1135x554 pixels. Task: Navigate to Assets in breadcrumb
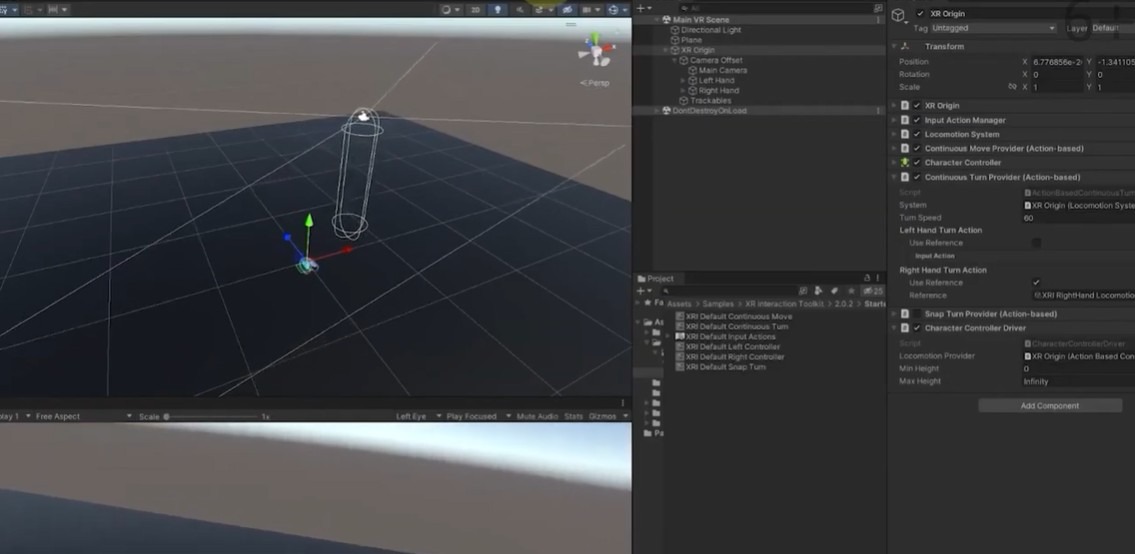pos(678,304)
